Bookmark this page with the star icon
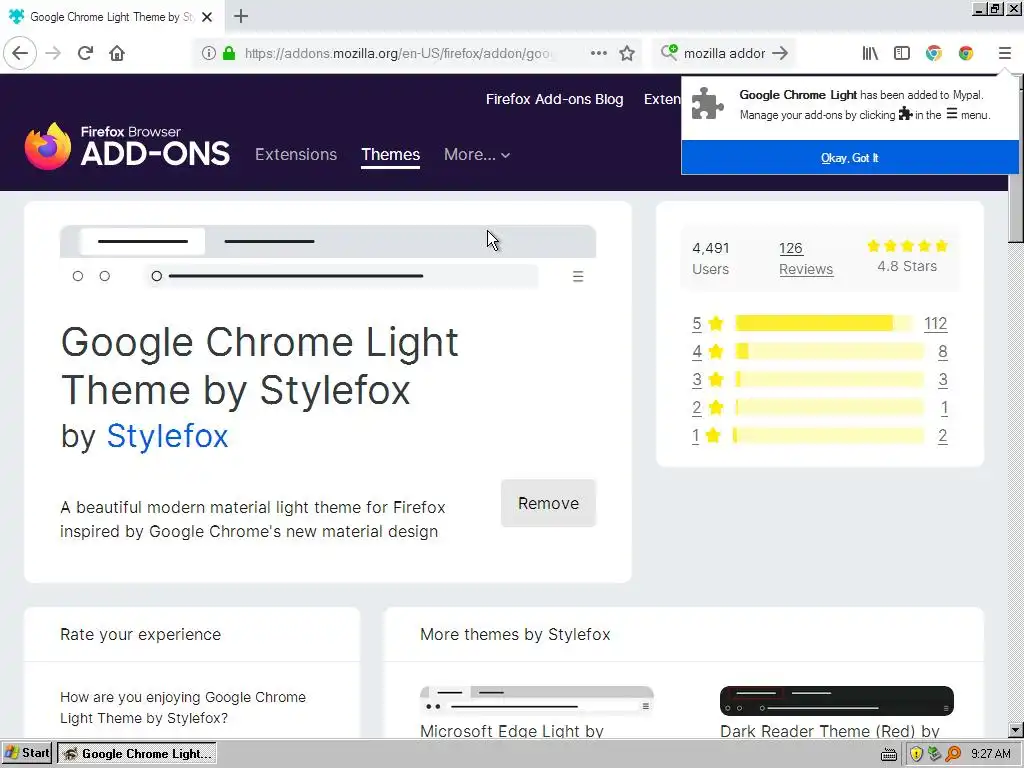Image resolution: width=1024 pixels, height=768 pixels. pyautogui.click(x=627, y=53)
